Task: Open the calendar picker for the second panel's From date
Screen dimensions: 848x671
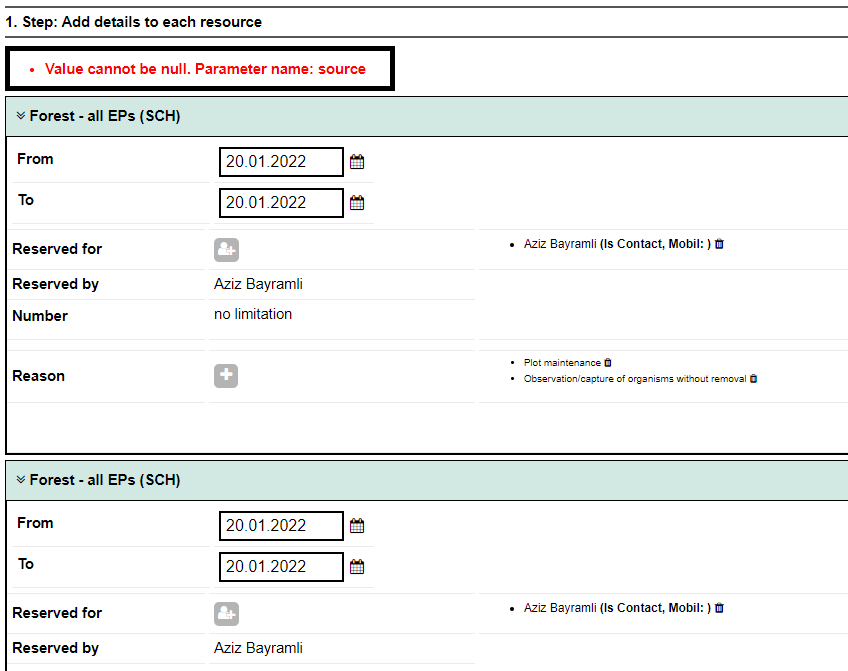Action: tap(357, 525)
